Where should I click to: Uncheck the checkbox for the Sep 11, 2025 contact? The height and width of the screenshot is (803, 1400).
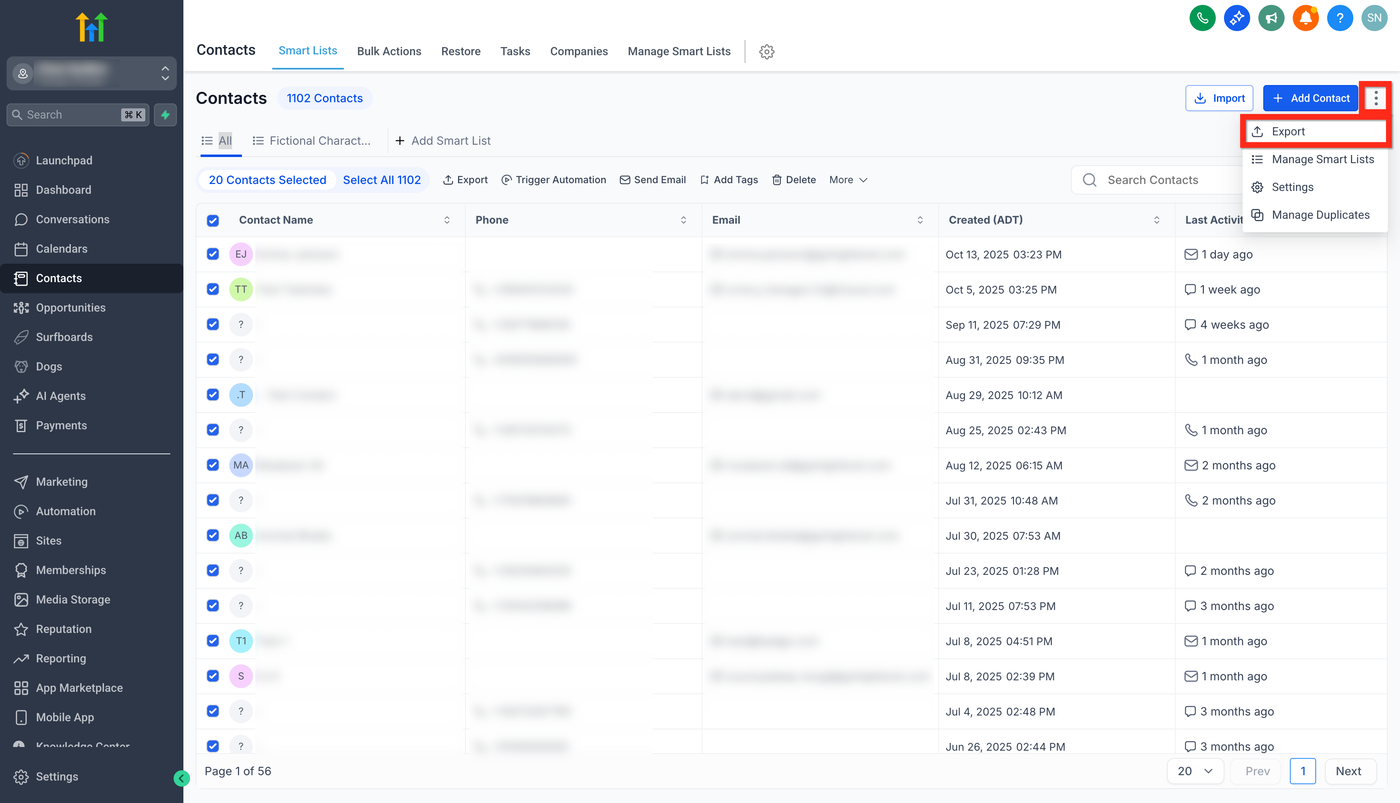(213, 324)
